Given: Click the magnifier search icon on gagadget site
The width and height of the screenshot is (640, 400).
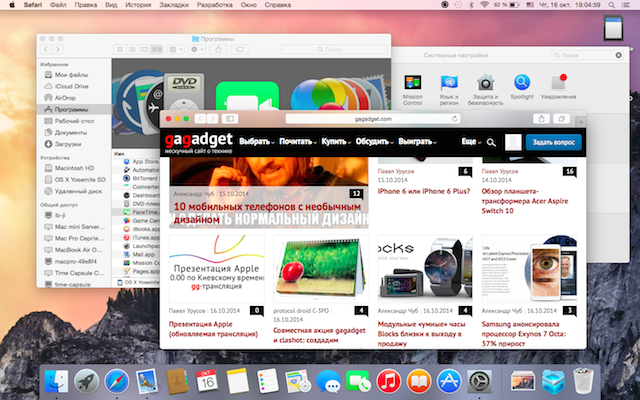Looking at the screenshot, I should coord(491,142).
